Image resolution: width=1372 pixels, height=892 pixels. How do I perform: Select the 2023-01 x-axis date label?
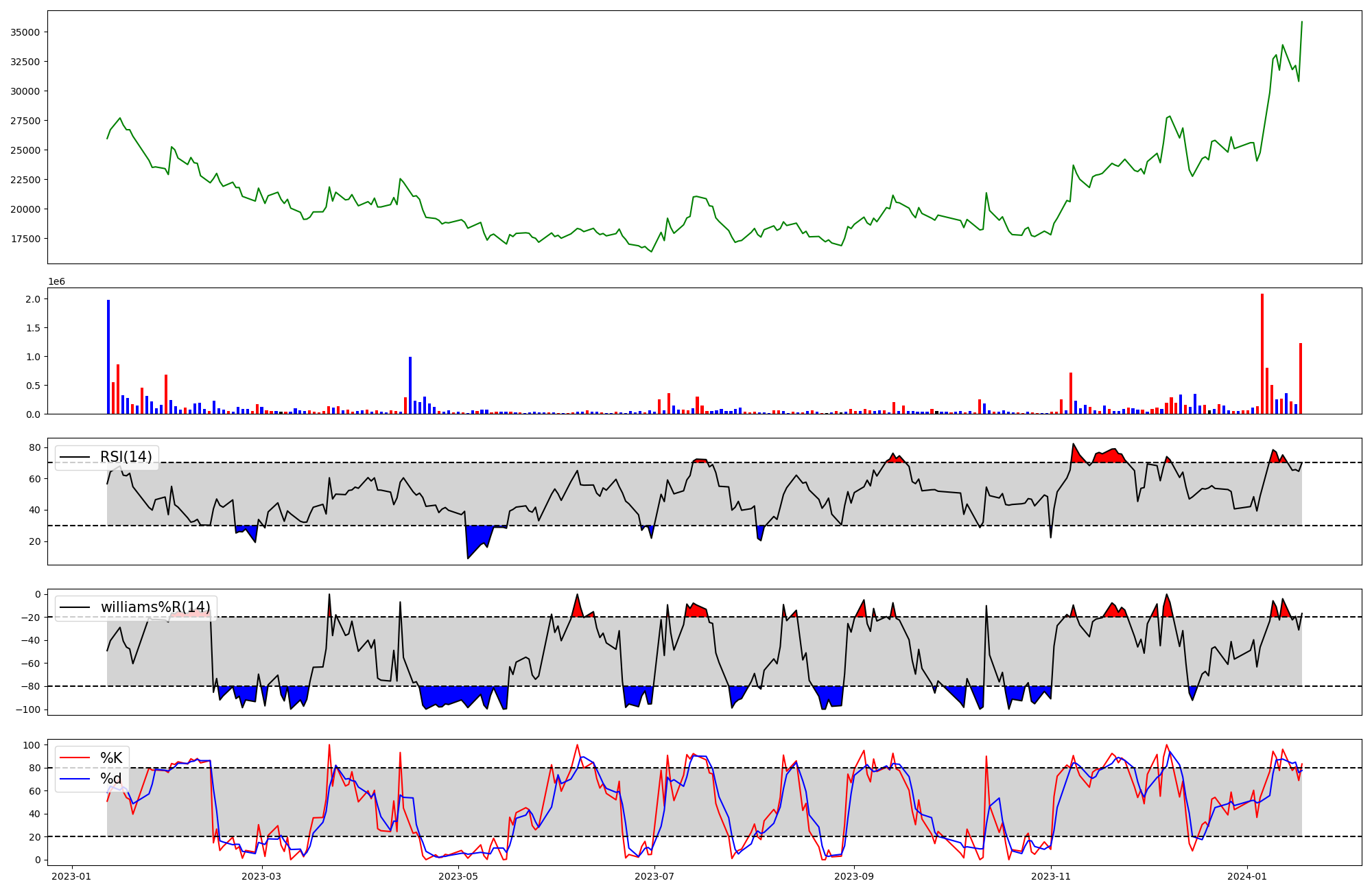(71, 876)
